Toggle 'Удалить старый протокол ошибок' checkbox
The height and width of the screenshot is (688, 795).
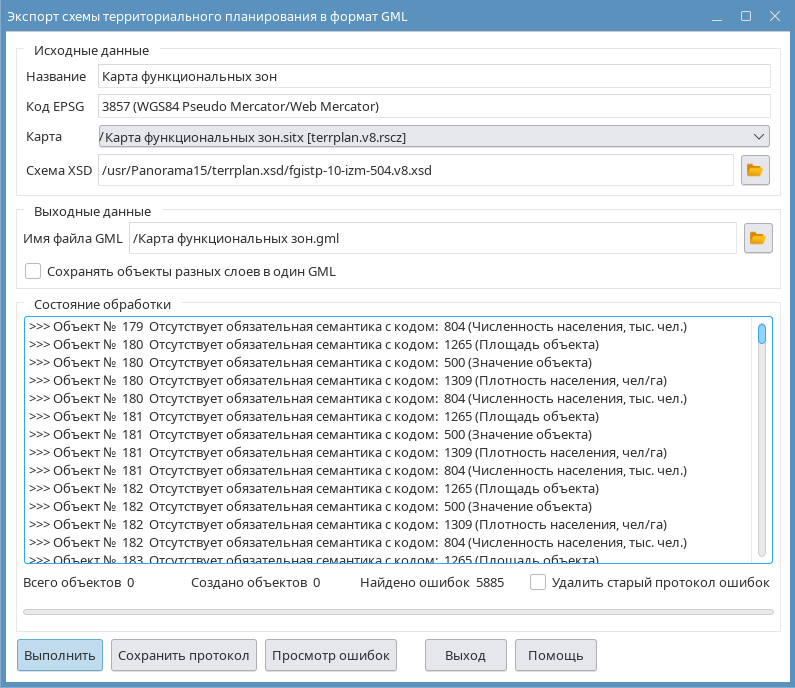point(538,582)
